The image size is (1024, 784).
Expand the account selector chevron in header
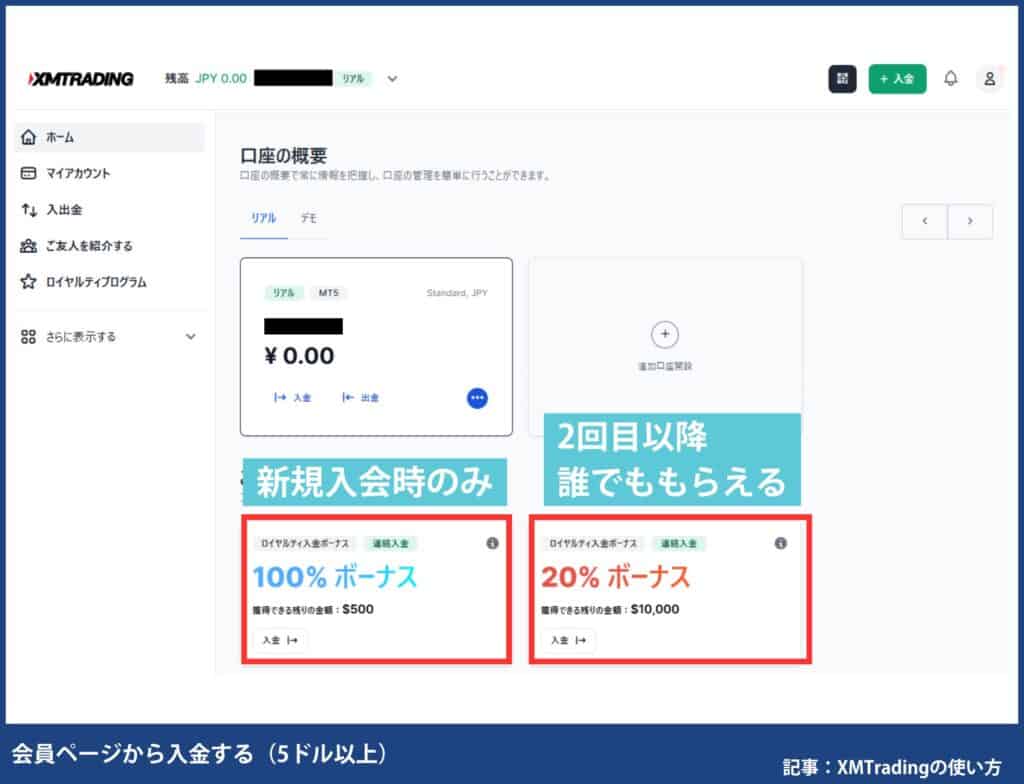(392, 79)
